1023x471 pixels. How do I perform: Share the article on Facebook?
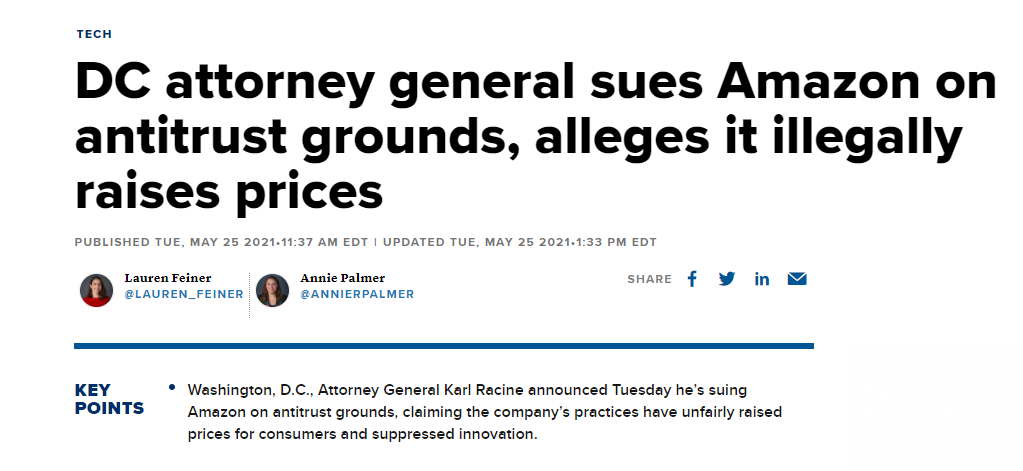click(x=692, y=279)
